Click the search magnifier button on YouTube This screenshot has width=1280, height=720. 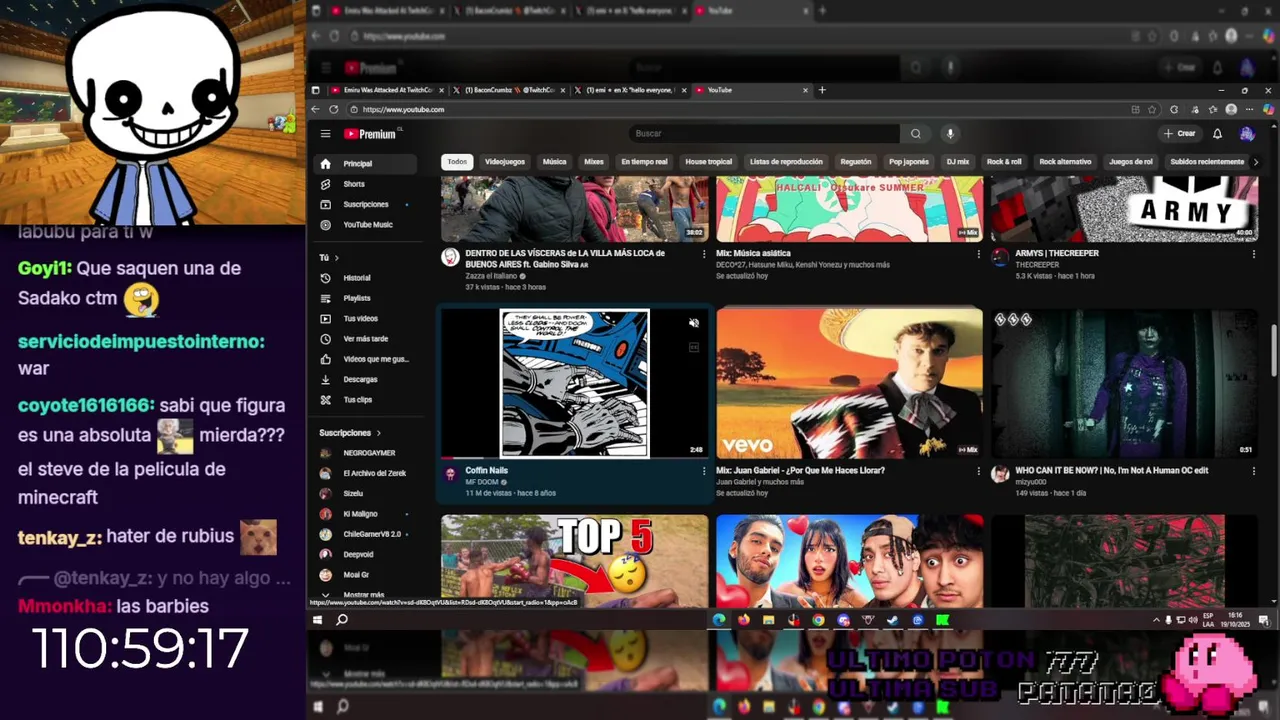click(x=915, y=134)
